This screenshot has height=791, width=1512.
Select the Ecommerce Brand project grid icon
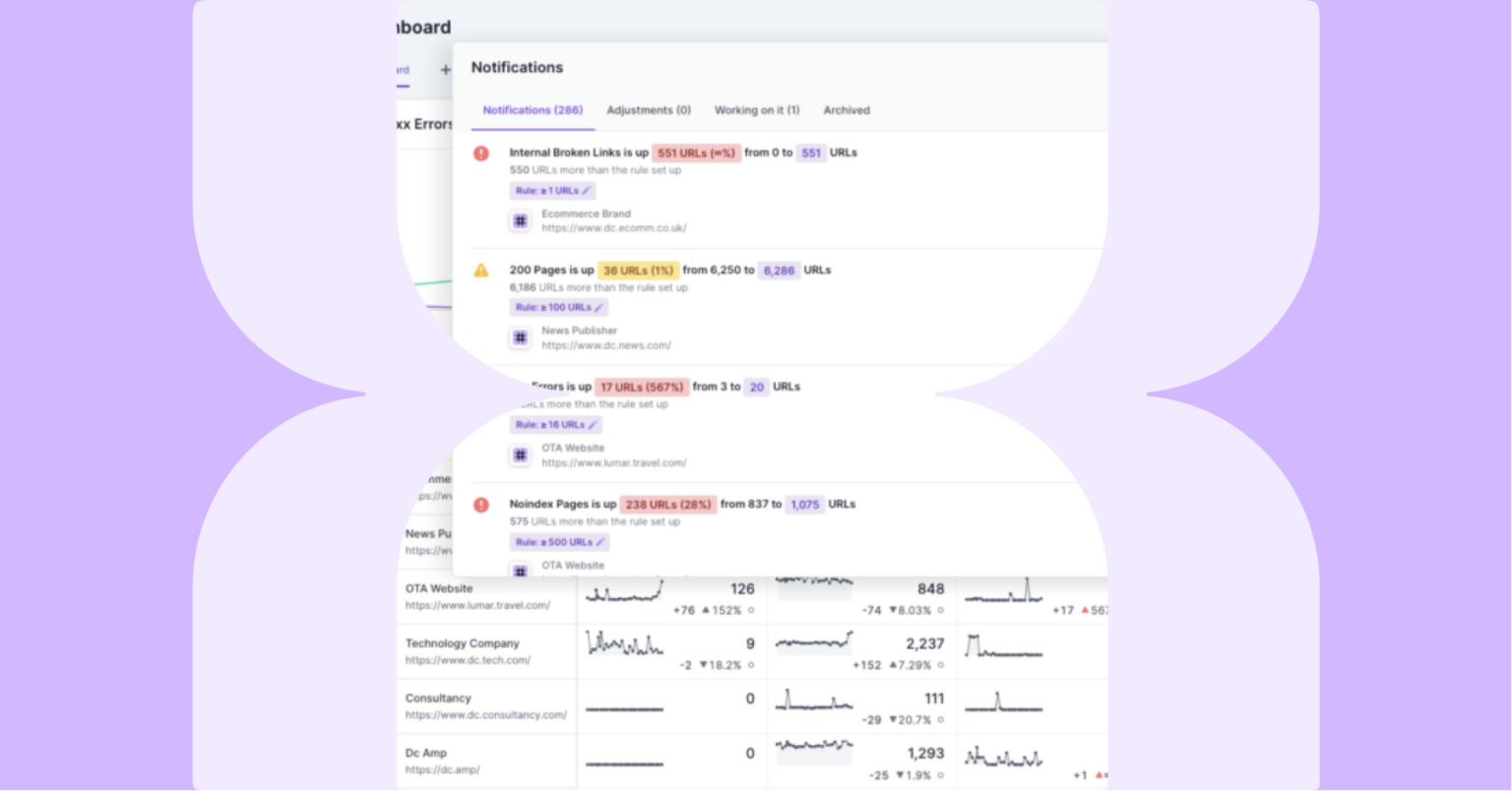pyautogui.click(x=520, y=220)
